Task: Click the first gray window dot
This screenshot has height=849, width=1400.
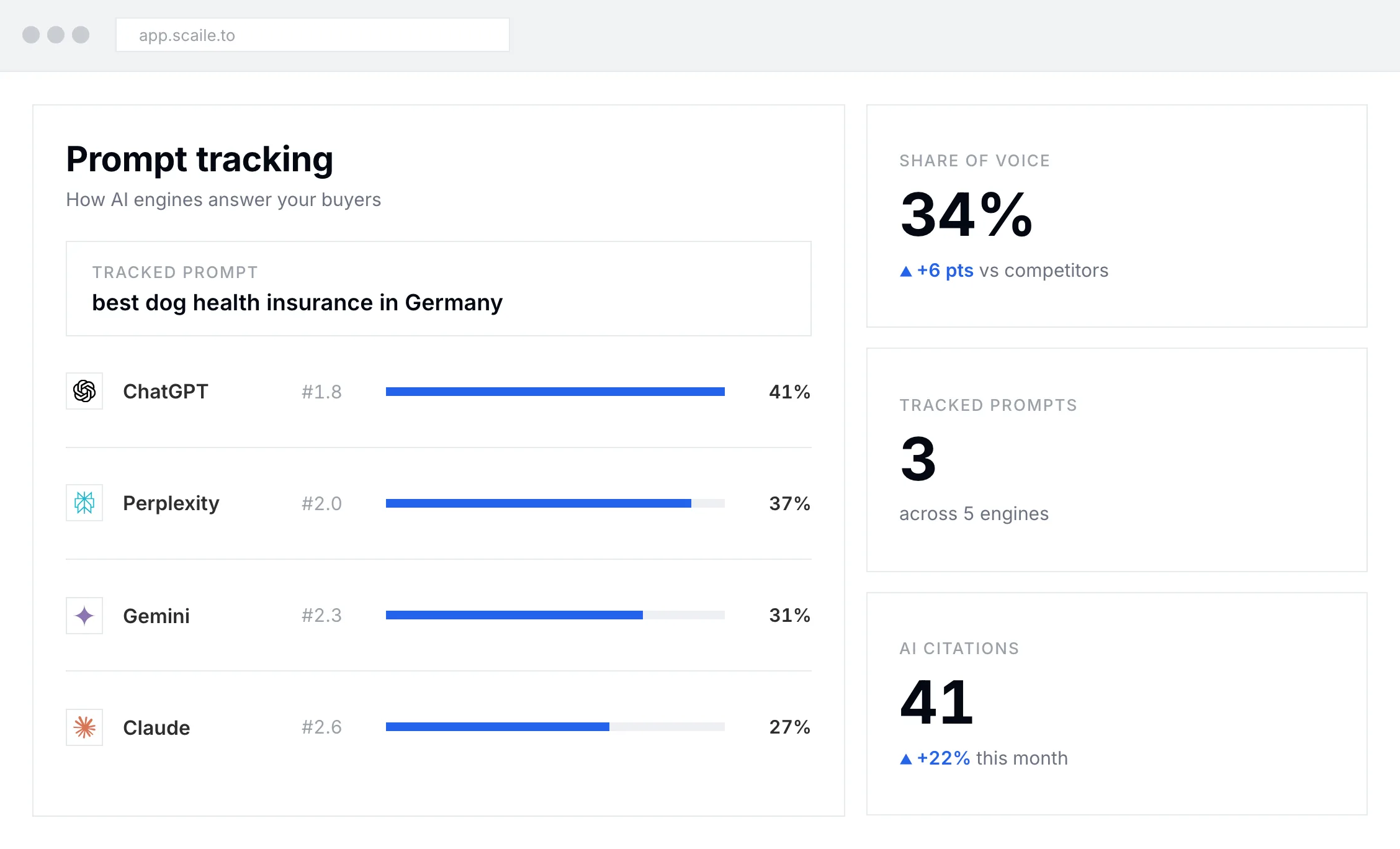Action: pyautogui.click(x=31, y=35)
